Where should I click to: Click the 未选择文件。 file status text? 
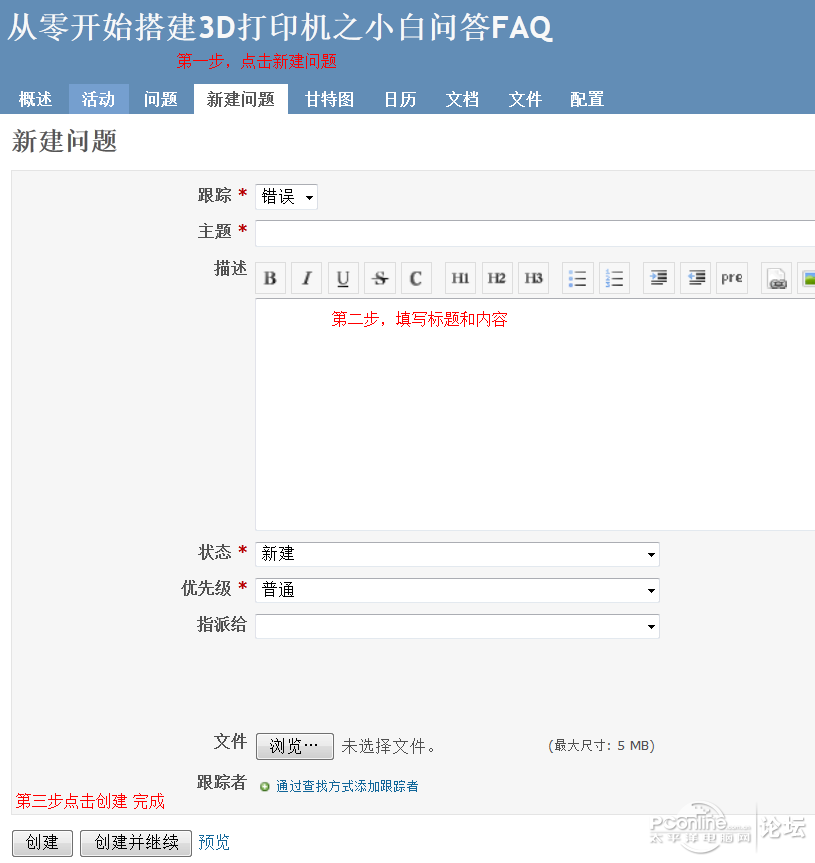point(389,746)
